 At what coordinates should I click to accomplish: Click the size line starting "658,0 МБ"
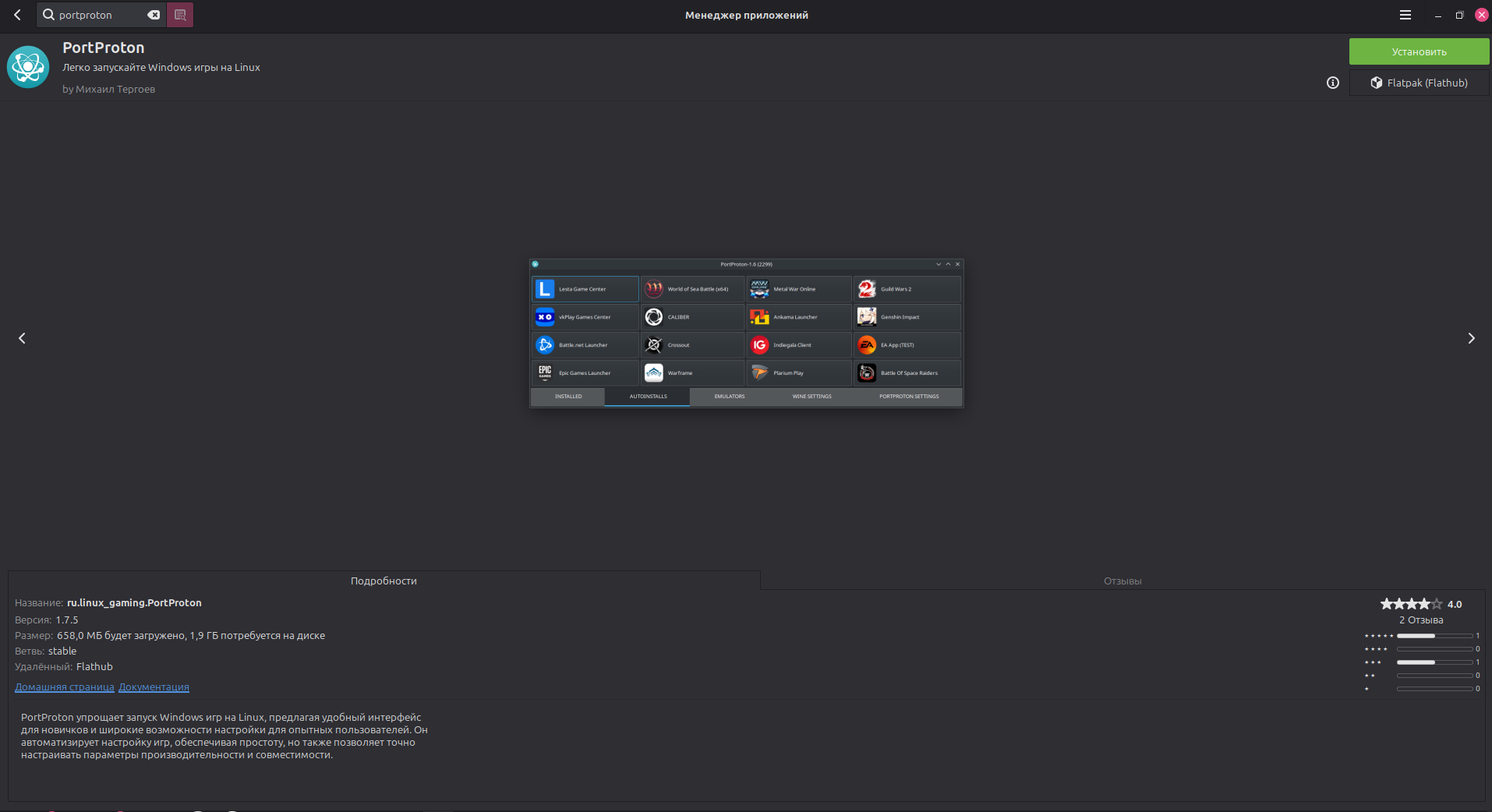(191, 636)
